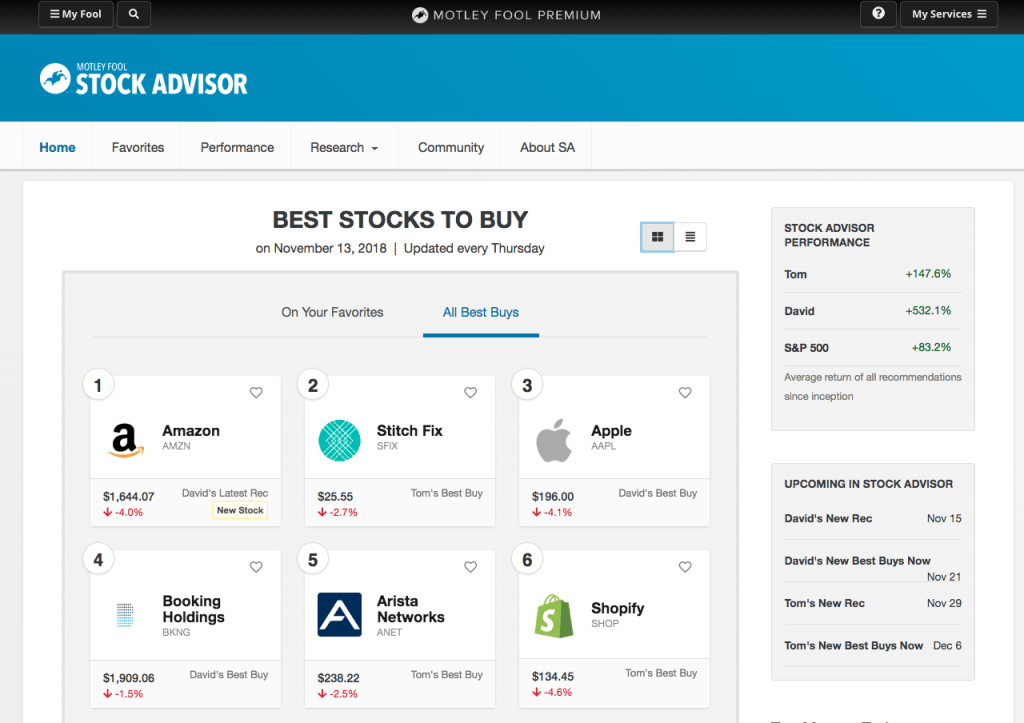Favorite Amazon using its heart icon
Image resolution: width=1024 pixels, height=723 pixels.
(255, 393)
